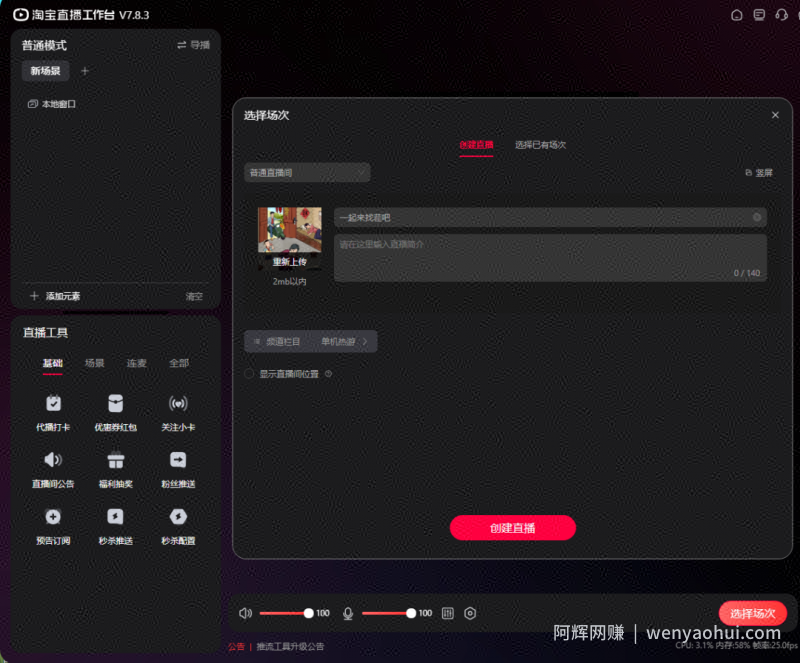Click the red 创建直播 button

click(513, 528)
